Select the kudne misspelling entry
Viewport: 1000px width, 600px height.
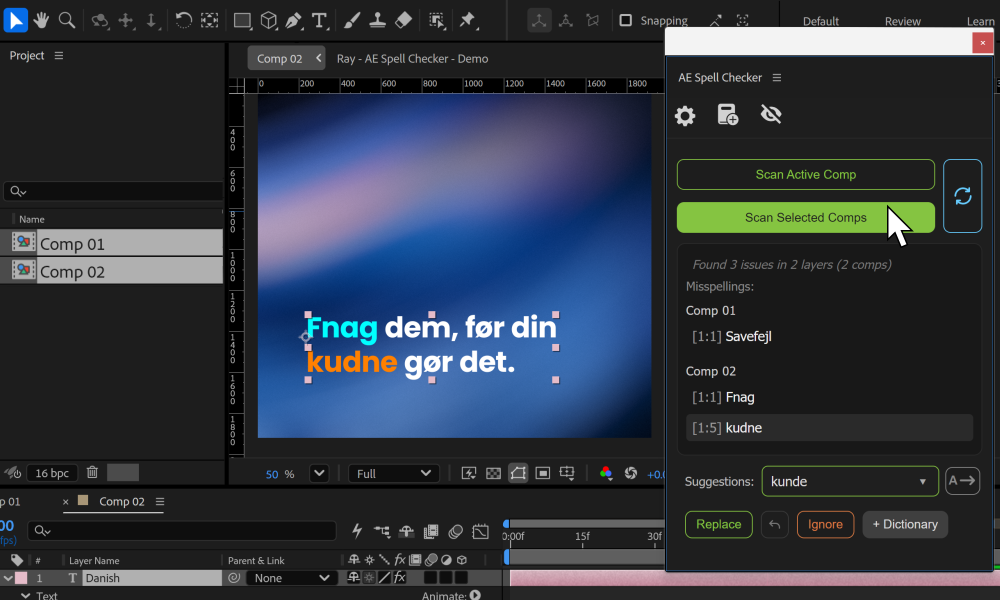(829, 428)
